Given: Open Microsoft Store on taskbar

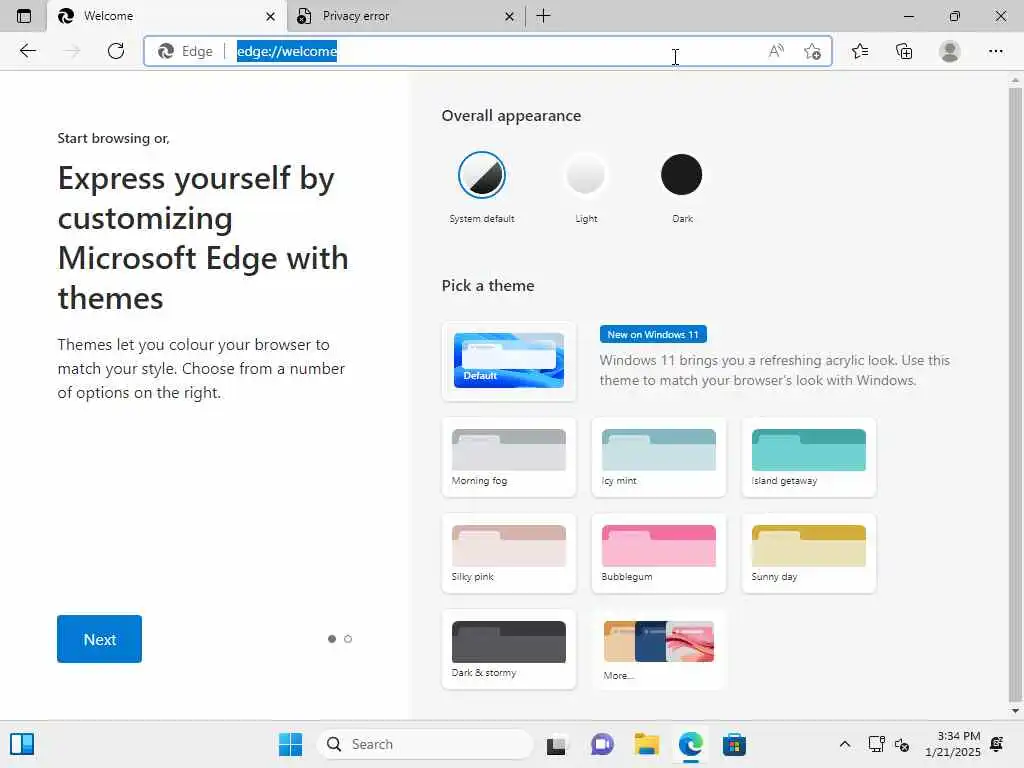Looking at the screenshot, I should coord(734,744).
